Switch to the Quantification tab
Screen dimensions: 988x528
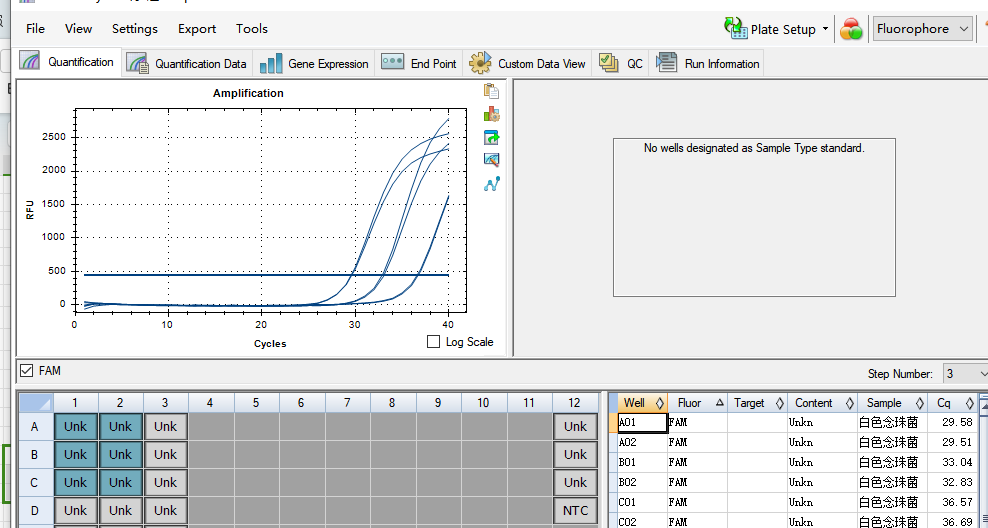click(x=68, y=62)
